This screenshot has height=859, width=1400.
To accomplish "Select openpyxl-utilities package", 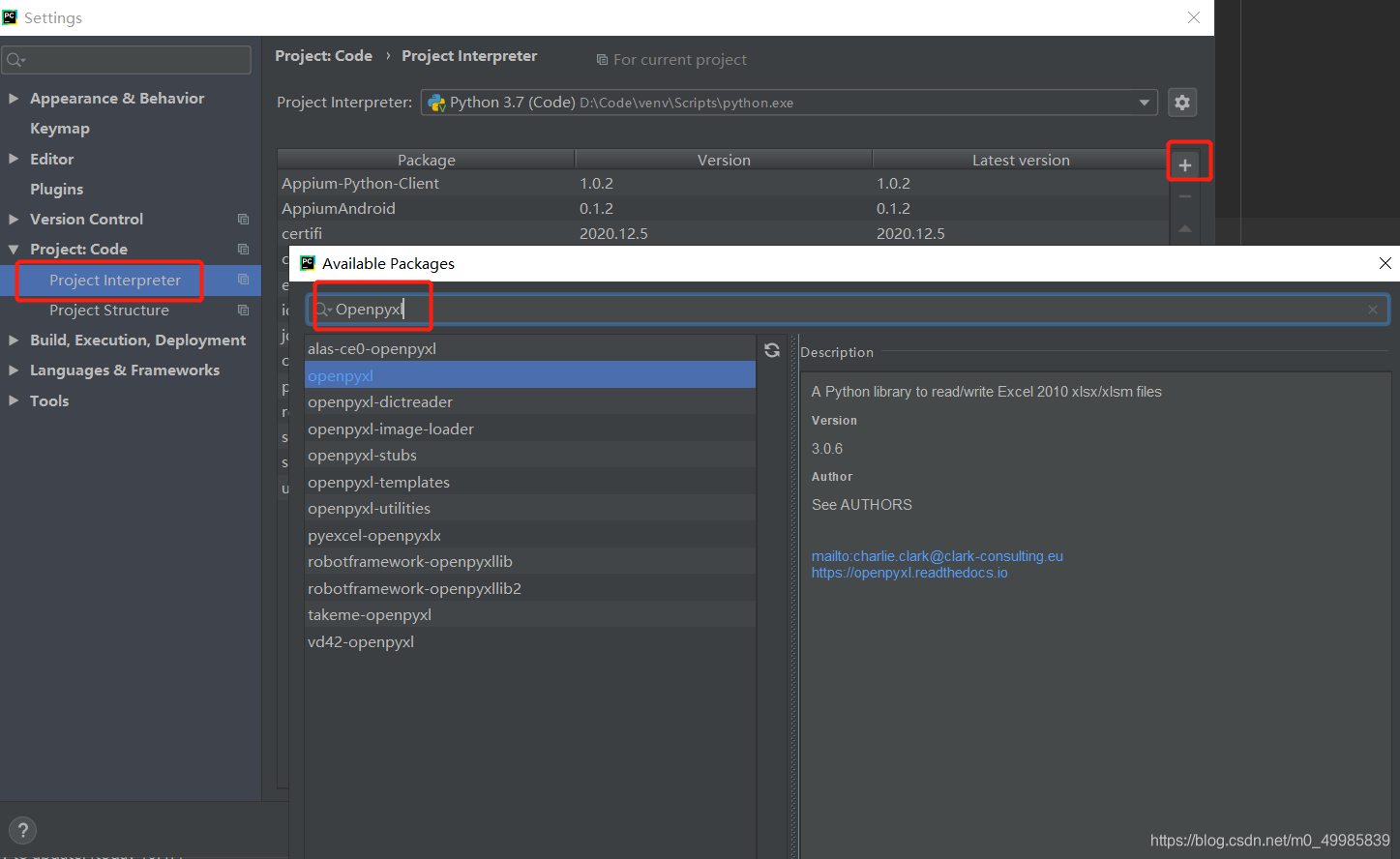I will tap(530, 509).
